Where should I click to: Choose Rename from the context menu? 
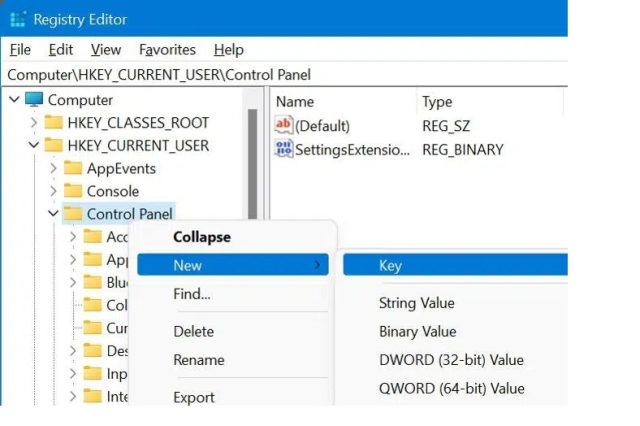click(233, 360)
